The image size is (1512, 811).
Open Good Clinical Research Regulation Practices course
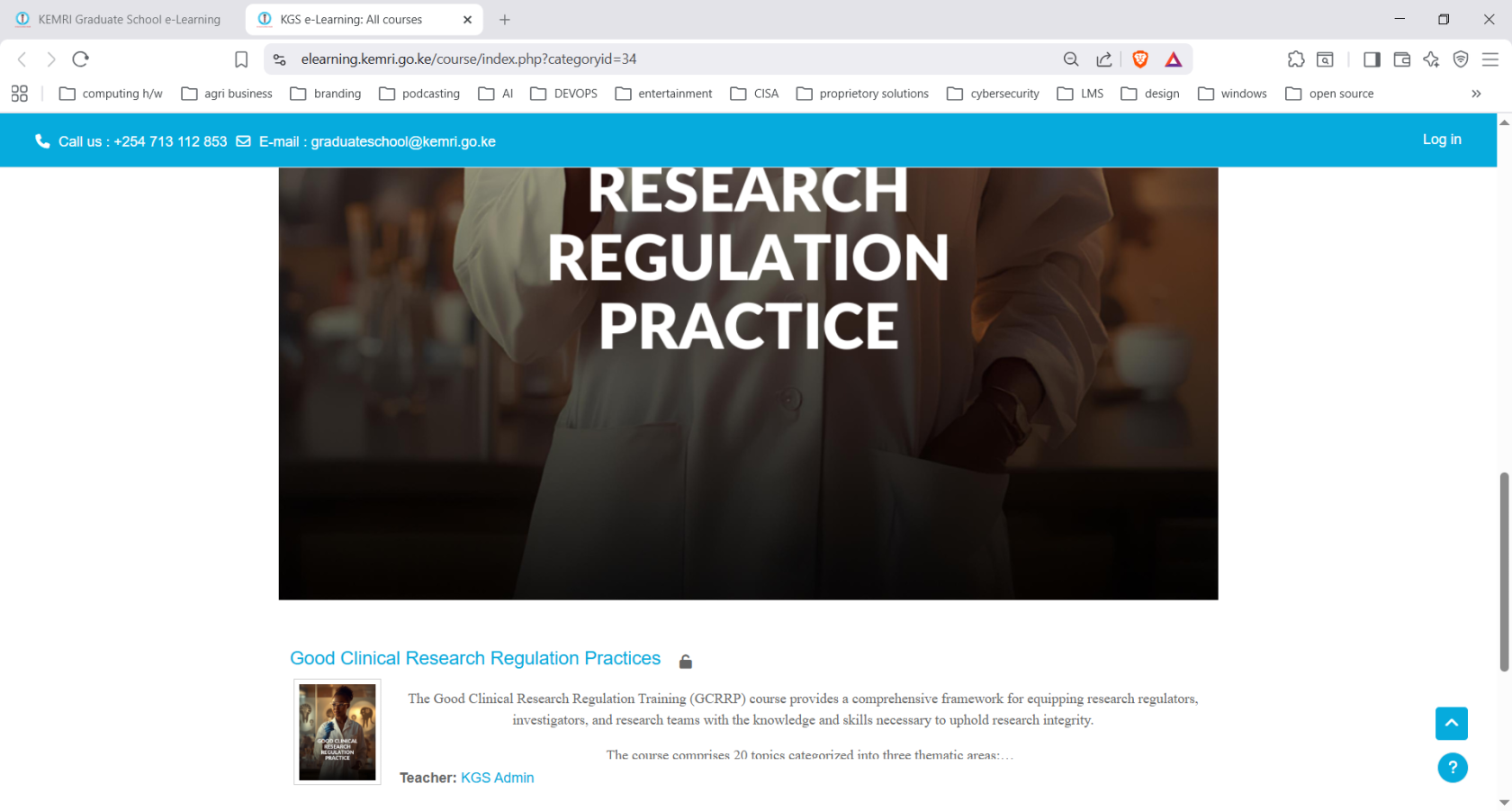(x=475, y=658)
